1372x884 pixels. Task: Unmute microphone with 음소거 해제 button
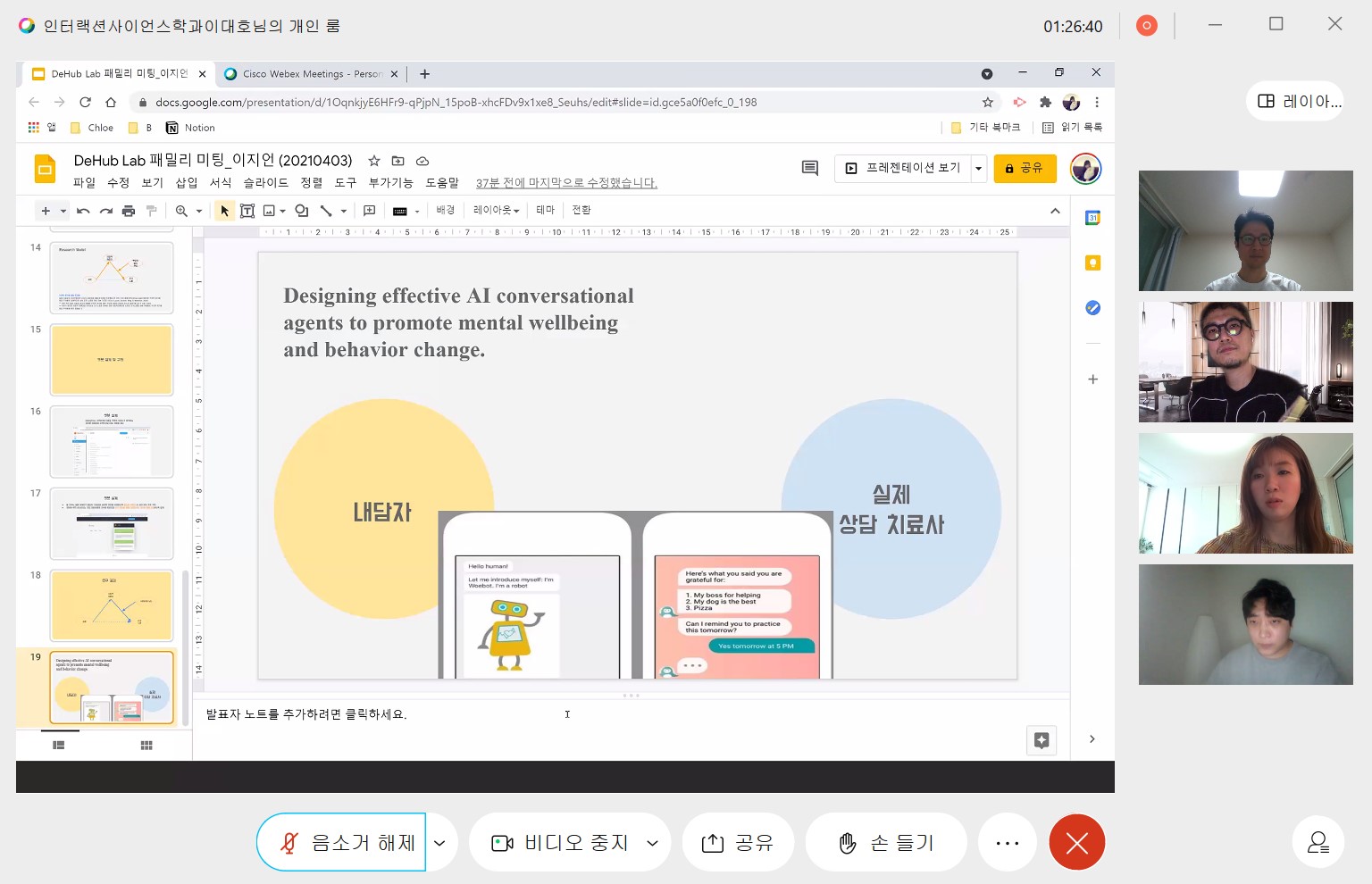coord(341,842)
